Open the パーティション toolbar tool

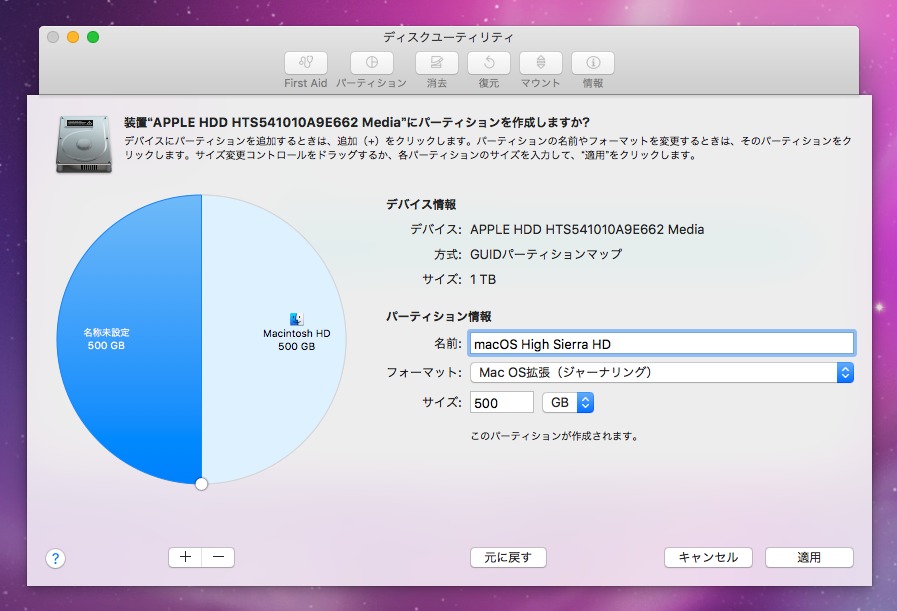371,62
